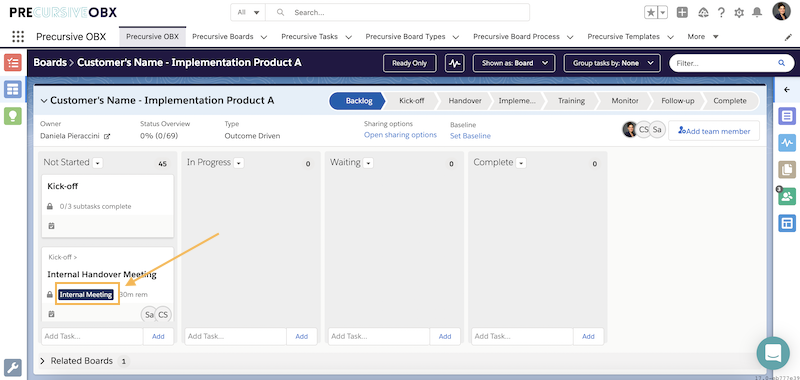Click the search filter magnifier icon
Image resolution: width=800 pixels, height=380 pixels.
point(781,63)
